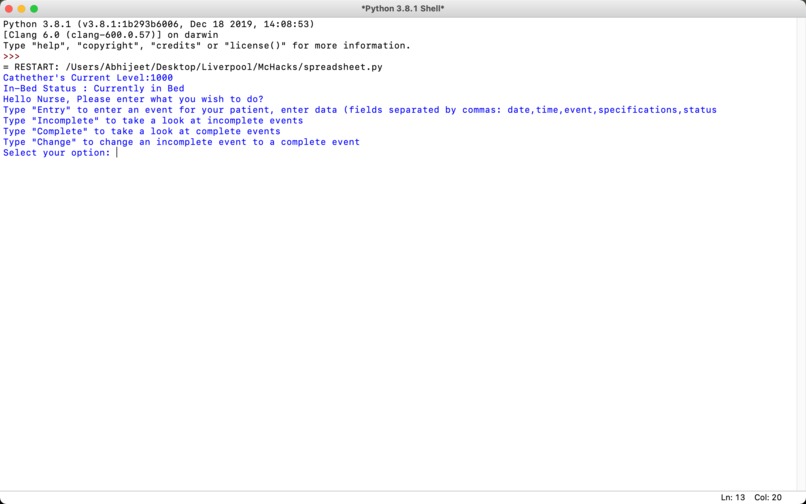Click the 'Type "Incomplete"' instruction line

pyautogui.click(x=153, y=121)
